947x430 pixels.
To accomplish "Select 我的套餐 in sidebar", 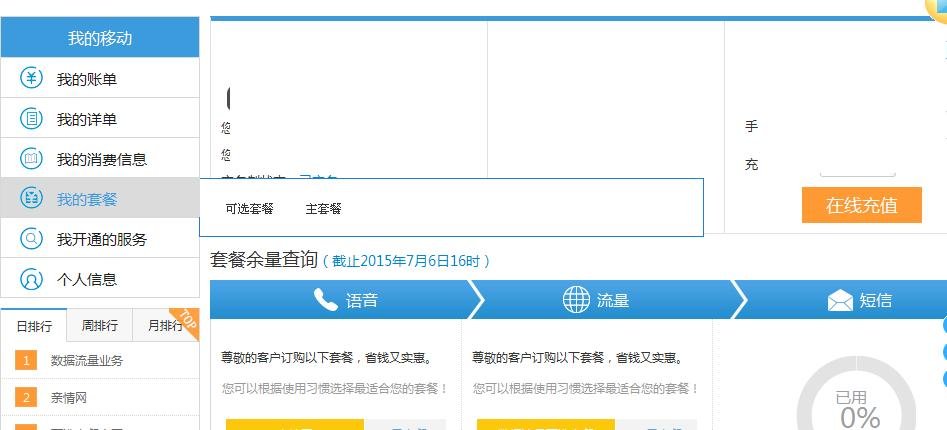I will coord(100,198).
